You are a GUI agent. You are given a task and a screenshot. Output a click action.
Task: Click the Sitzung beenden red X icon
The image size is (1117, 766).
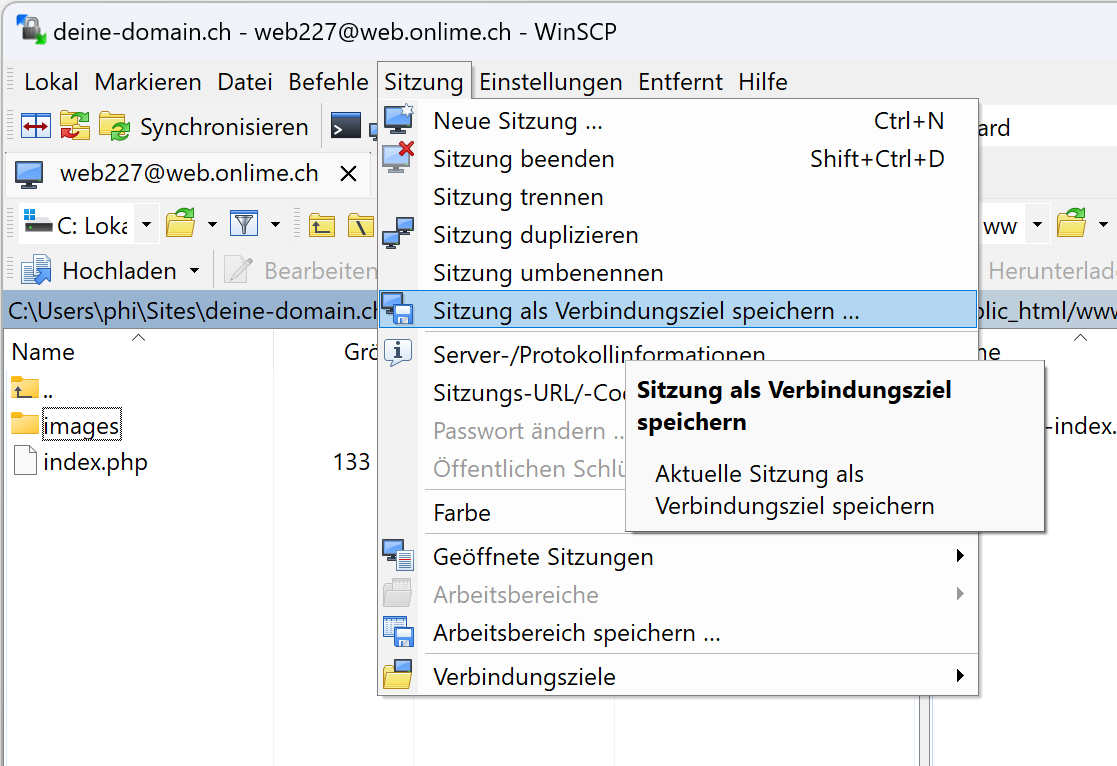coord(398,157)
